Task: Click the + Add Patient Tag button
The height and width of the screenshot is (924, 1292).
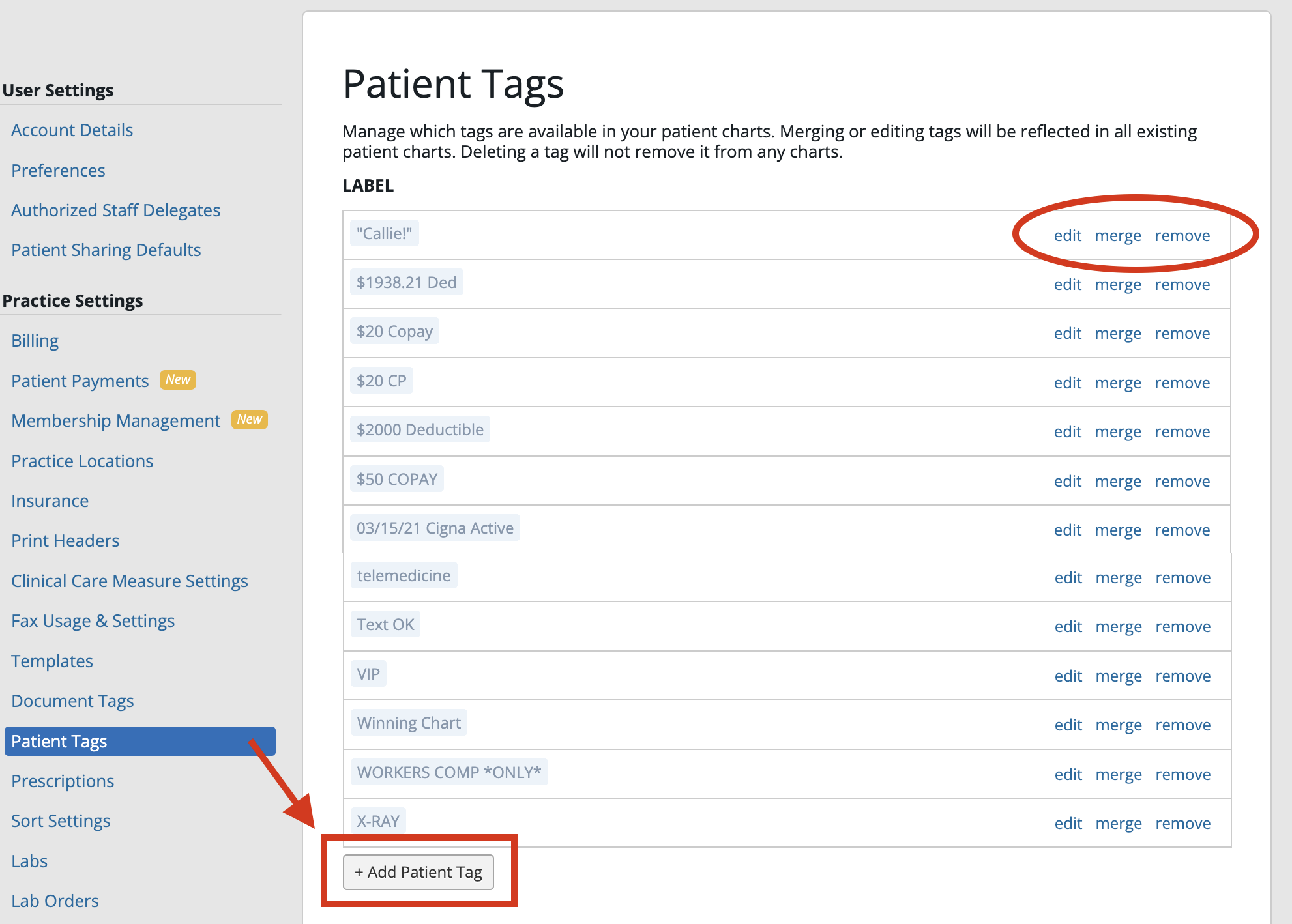Action: point(418,872)
